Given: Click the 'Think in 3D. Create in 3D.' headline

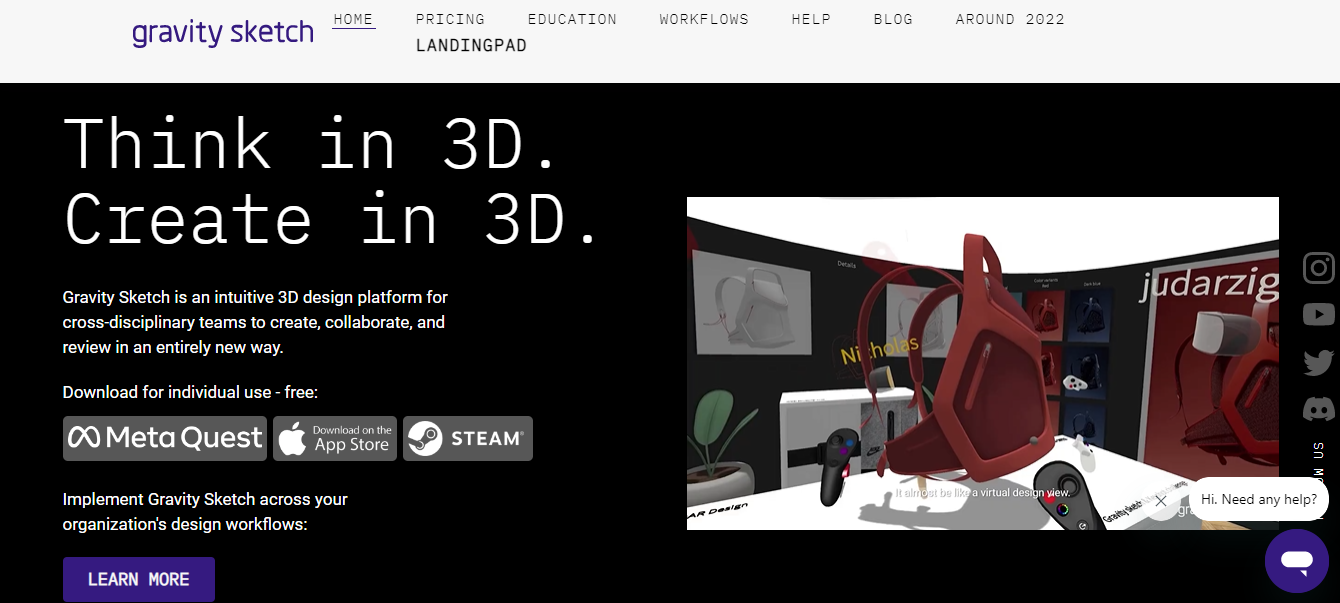Looking at the screenshot, I should [x=332, y=181].
